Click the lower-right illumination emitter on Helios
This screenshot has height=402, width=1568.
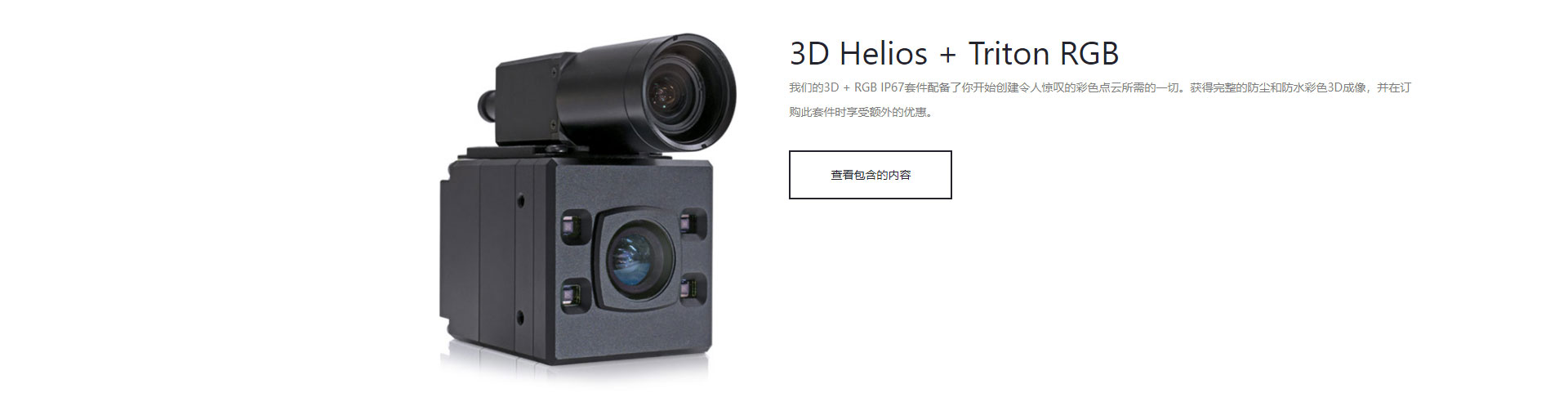point(693,288)
